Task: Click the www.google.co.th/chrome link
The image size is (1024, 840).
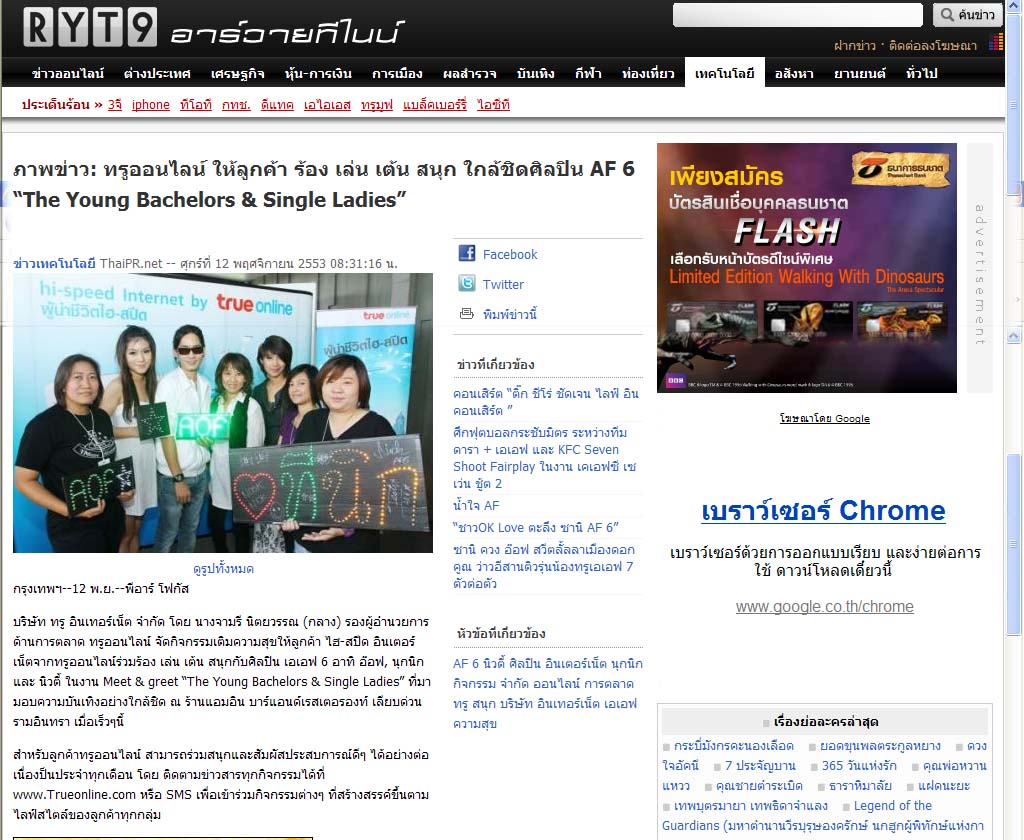Action: [x=824, y=606]
